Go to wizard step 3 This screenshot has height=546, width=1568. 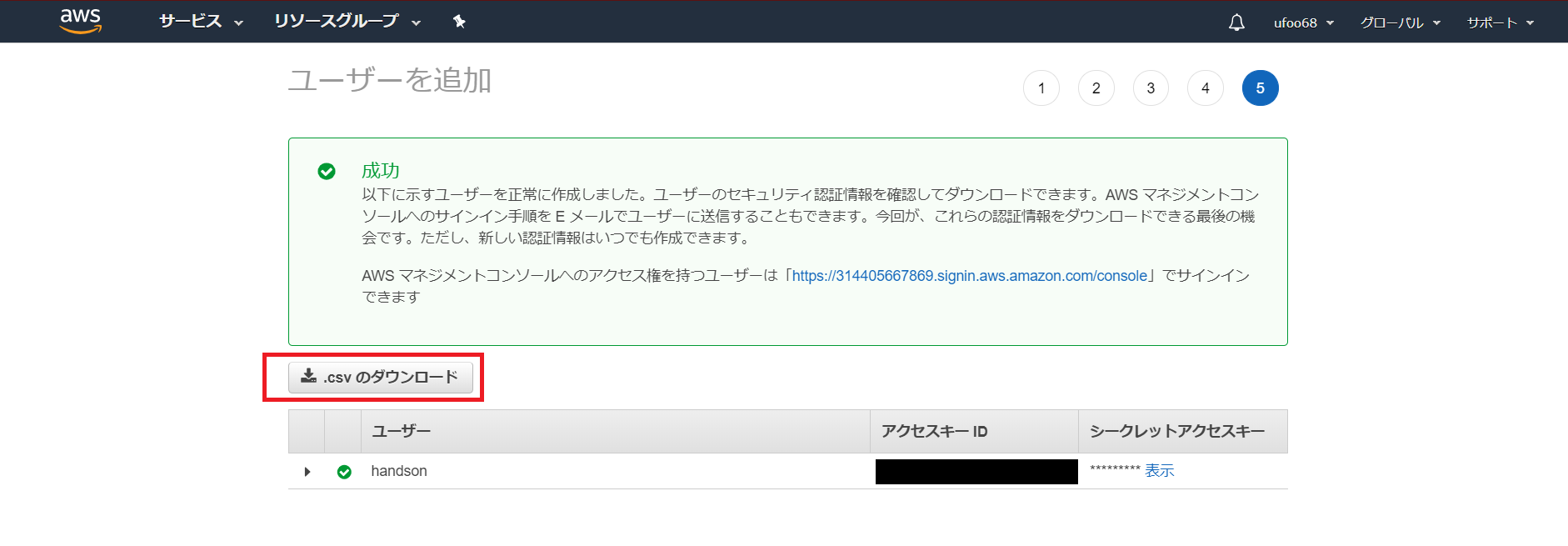(x=1151, y=88)
